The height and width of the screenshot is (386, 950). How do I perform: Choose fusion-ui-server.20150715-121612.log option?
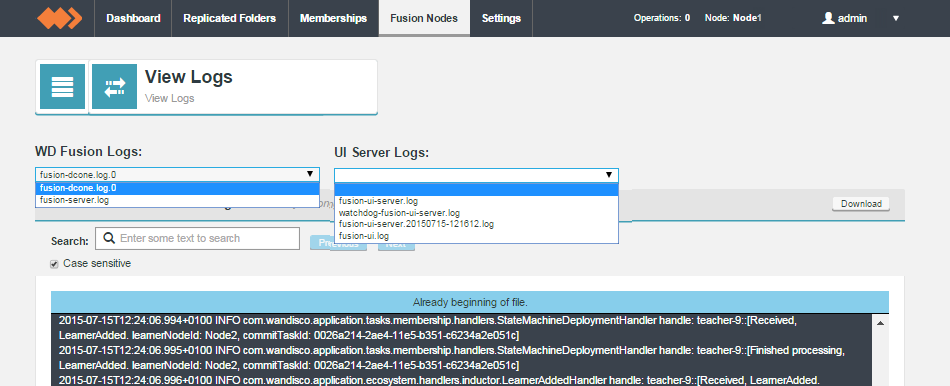[476, 224]
